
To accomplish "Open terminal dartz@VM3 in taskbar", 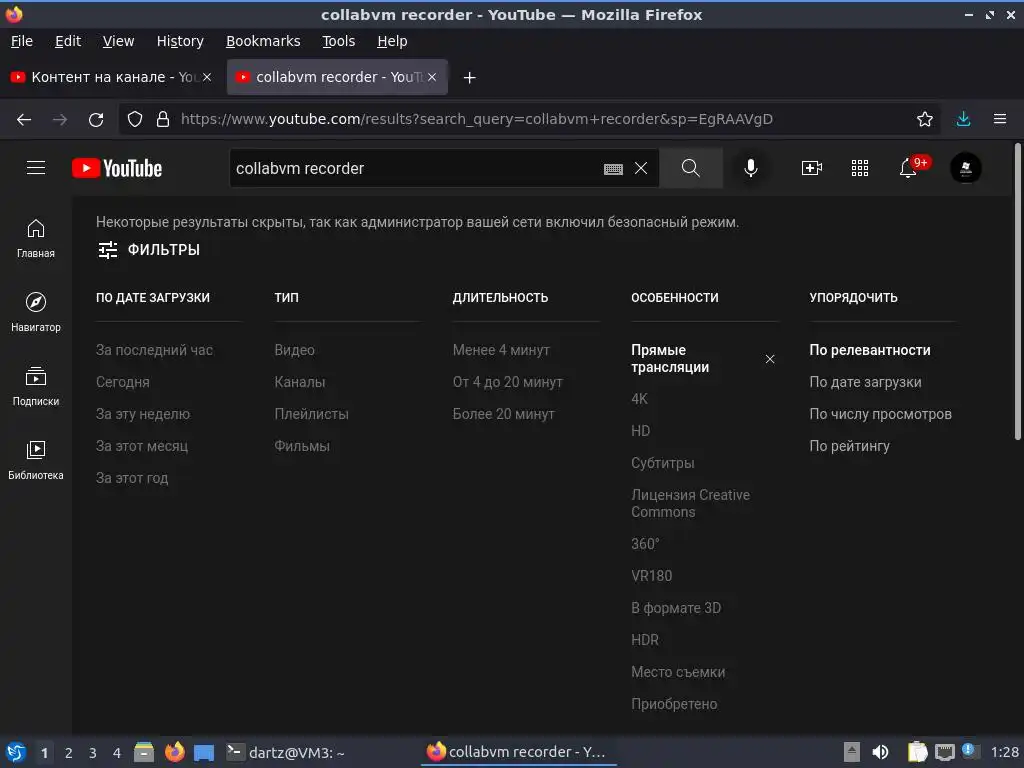I will [x=285, y=752].
